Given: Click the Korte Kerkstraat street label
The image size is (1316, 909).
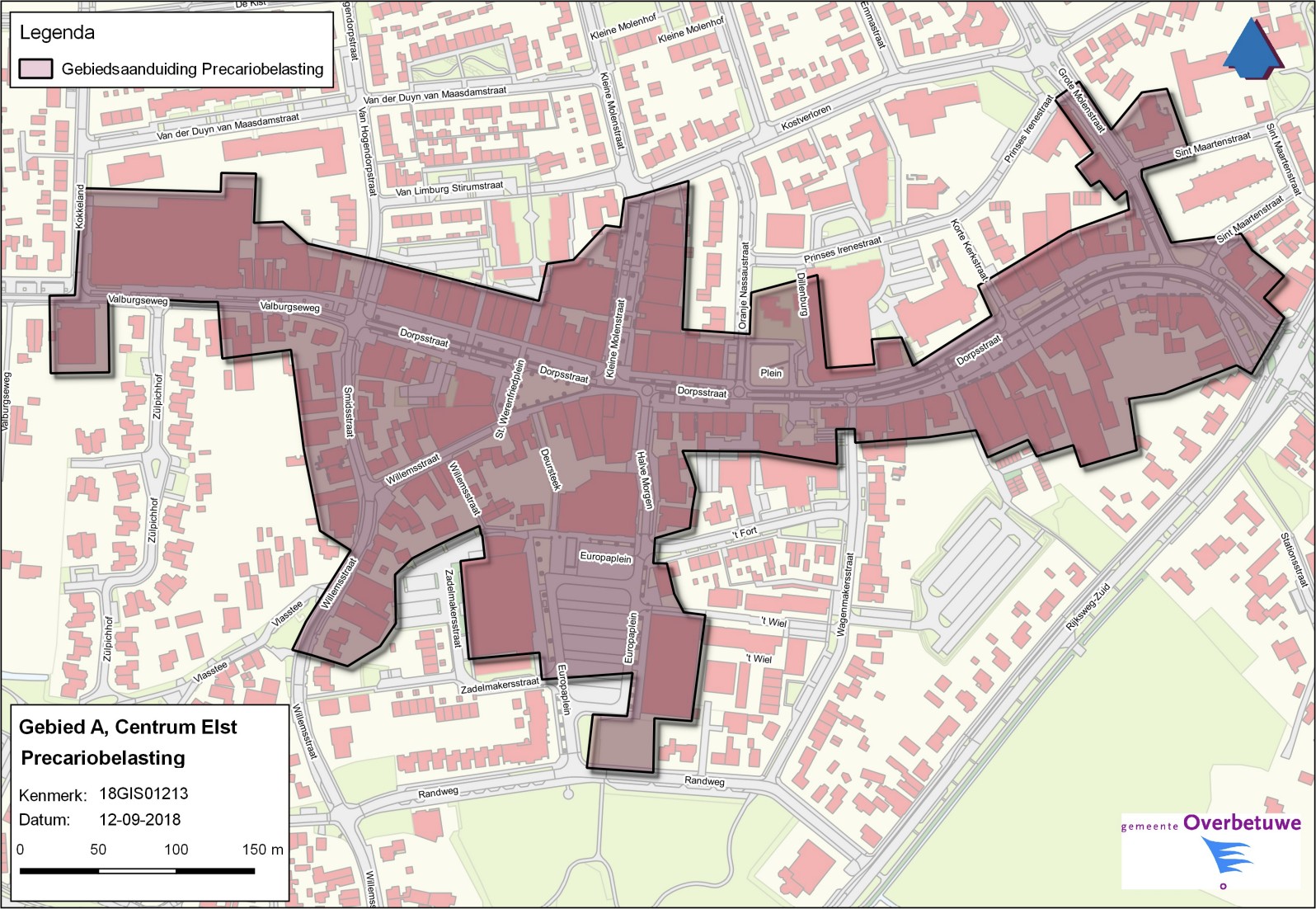Looking at the screenshot, I should 969,251.
